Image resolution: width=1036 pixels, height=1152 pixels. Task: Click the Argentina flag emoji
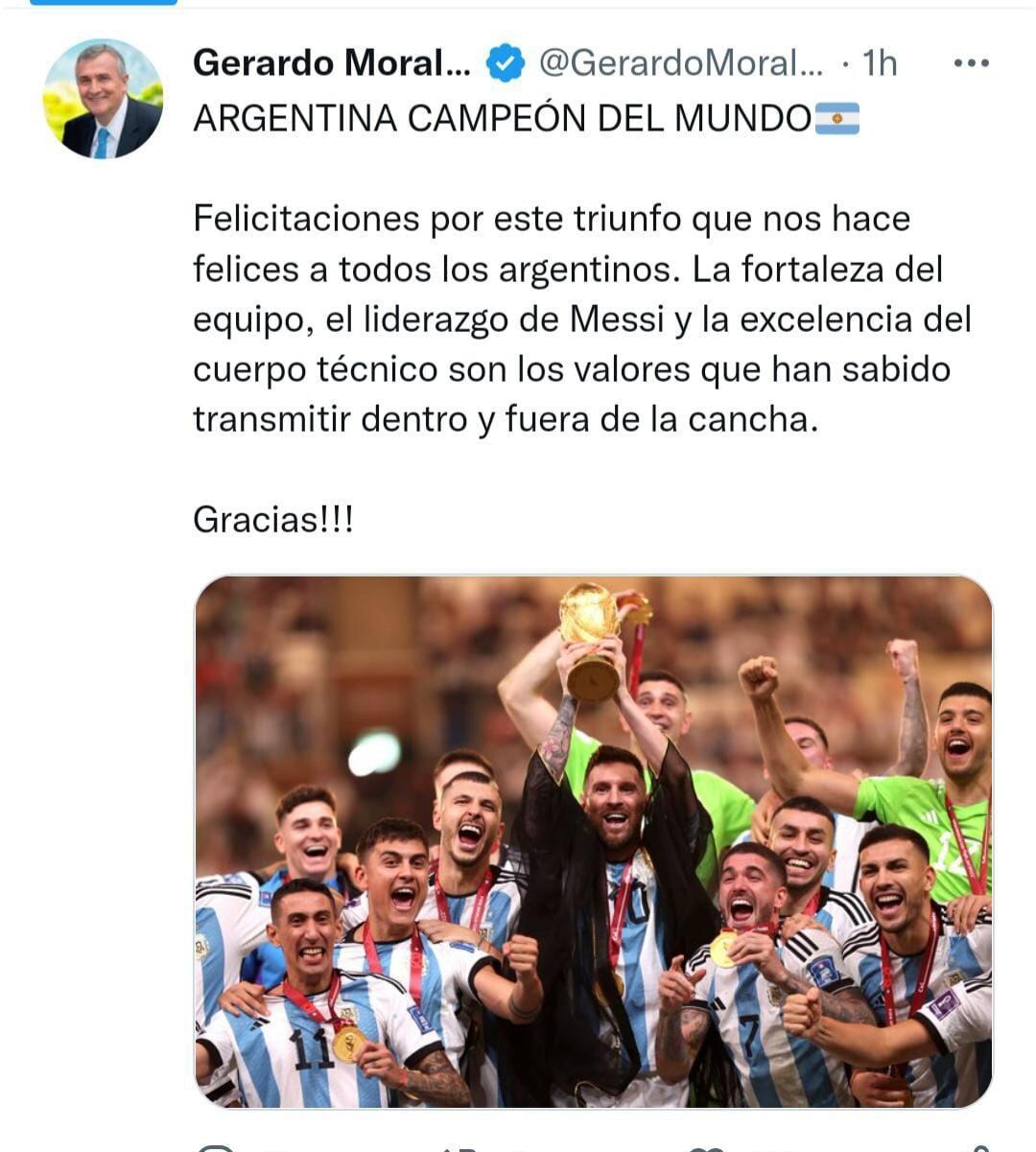836,119
